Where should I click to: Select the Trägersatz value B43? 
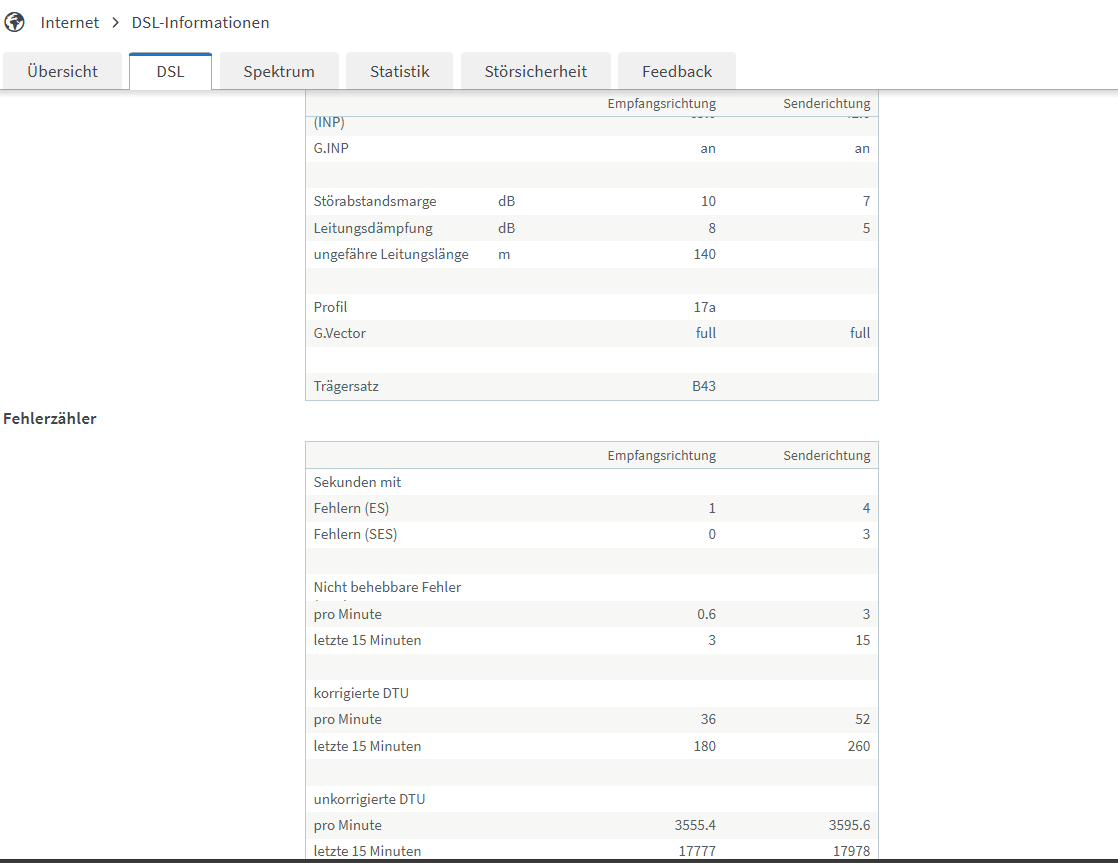[x=704, y=387]
